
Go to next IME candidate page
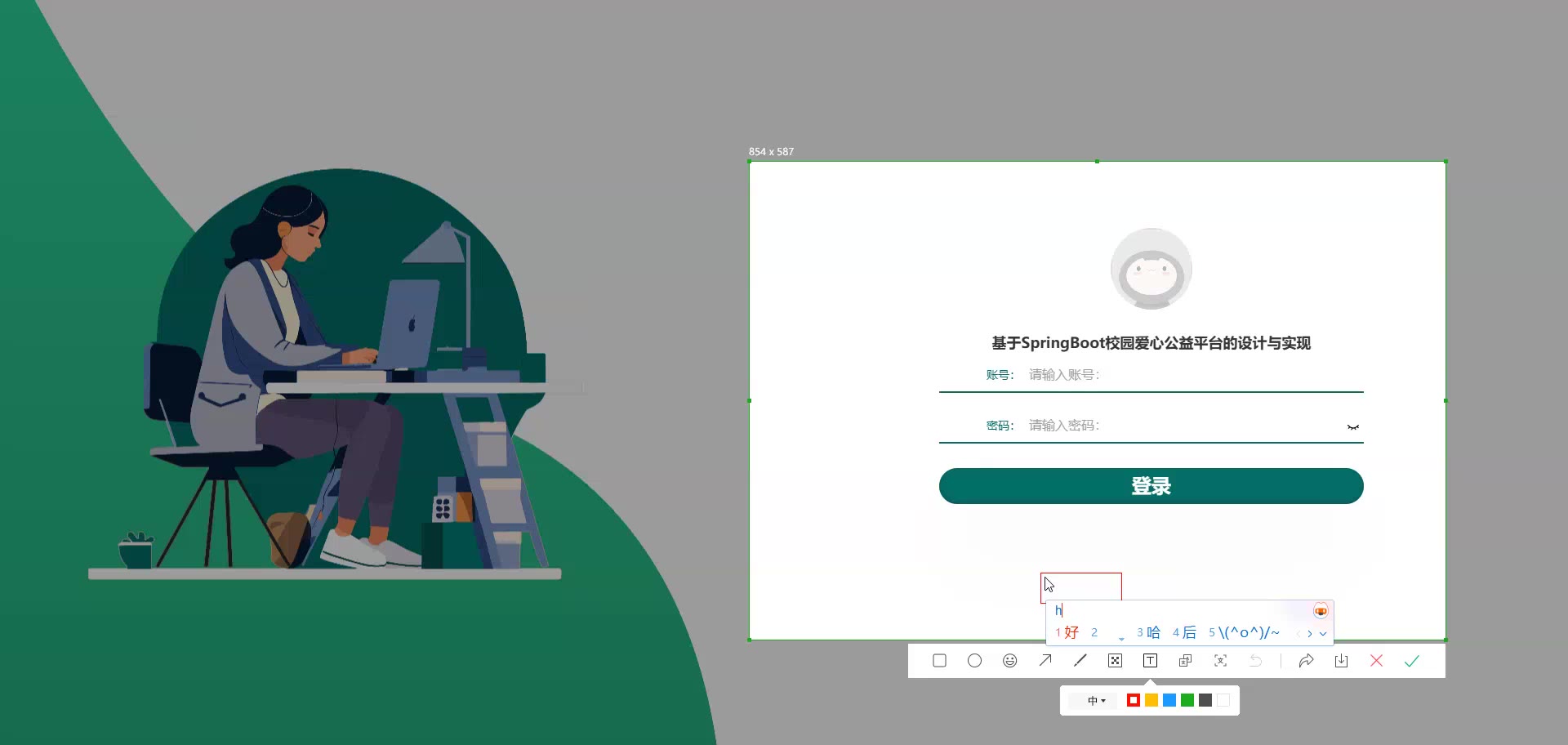[x=1310, y=633]
